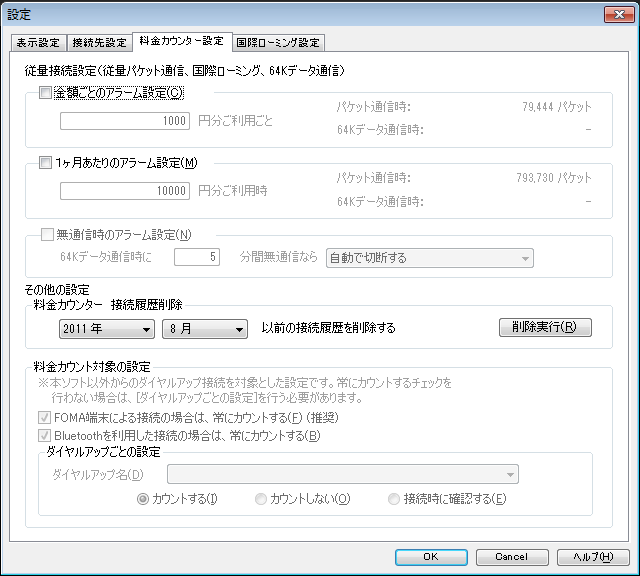Expand the 2011 年 year dropdown
The height and width of the screenshot is (576, 640).
coord(106,328)
